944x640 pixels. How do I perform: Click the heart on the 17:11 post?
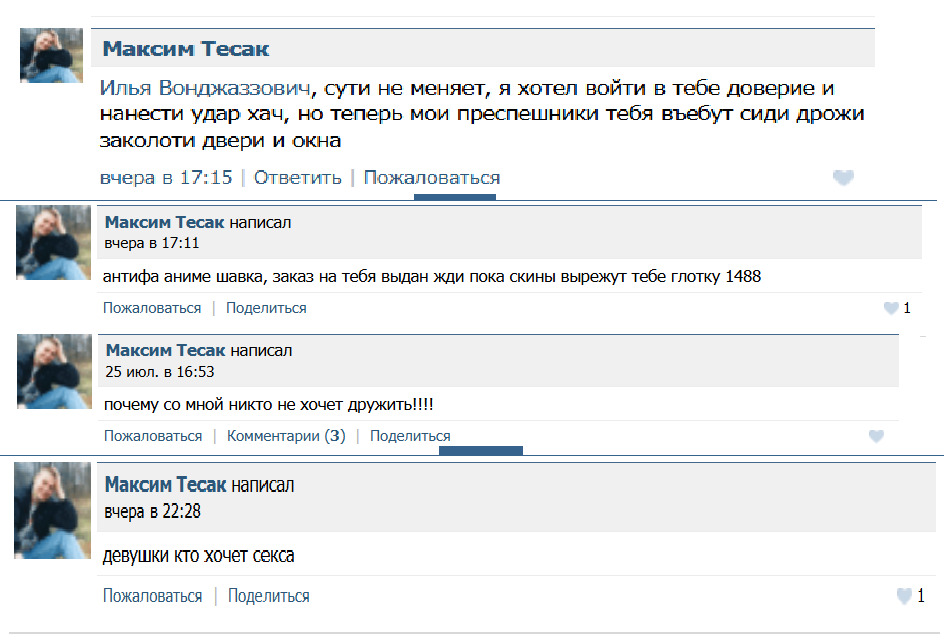[891, 308]
